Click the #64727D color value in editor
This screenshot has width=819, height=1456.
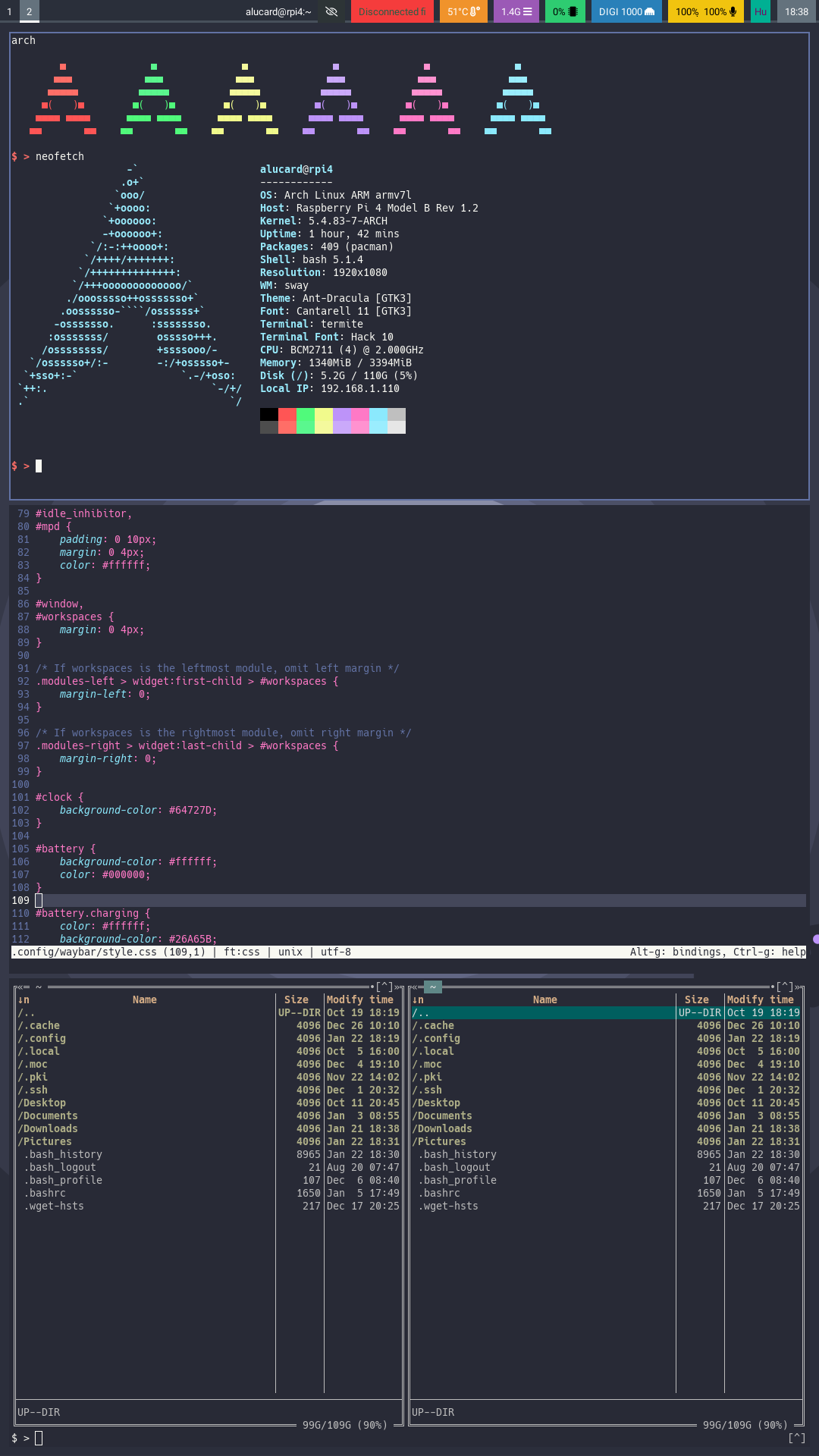pyautogui.click(x=190, y=810)
